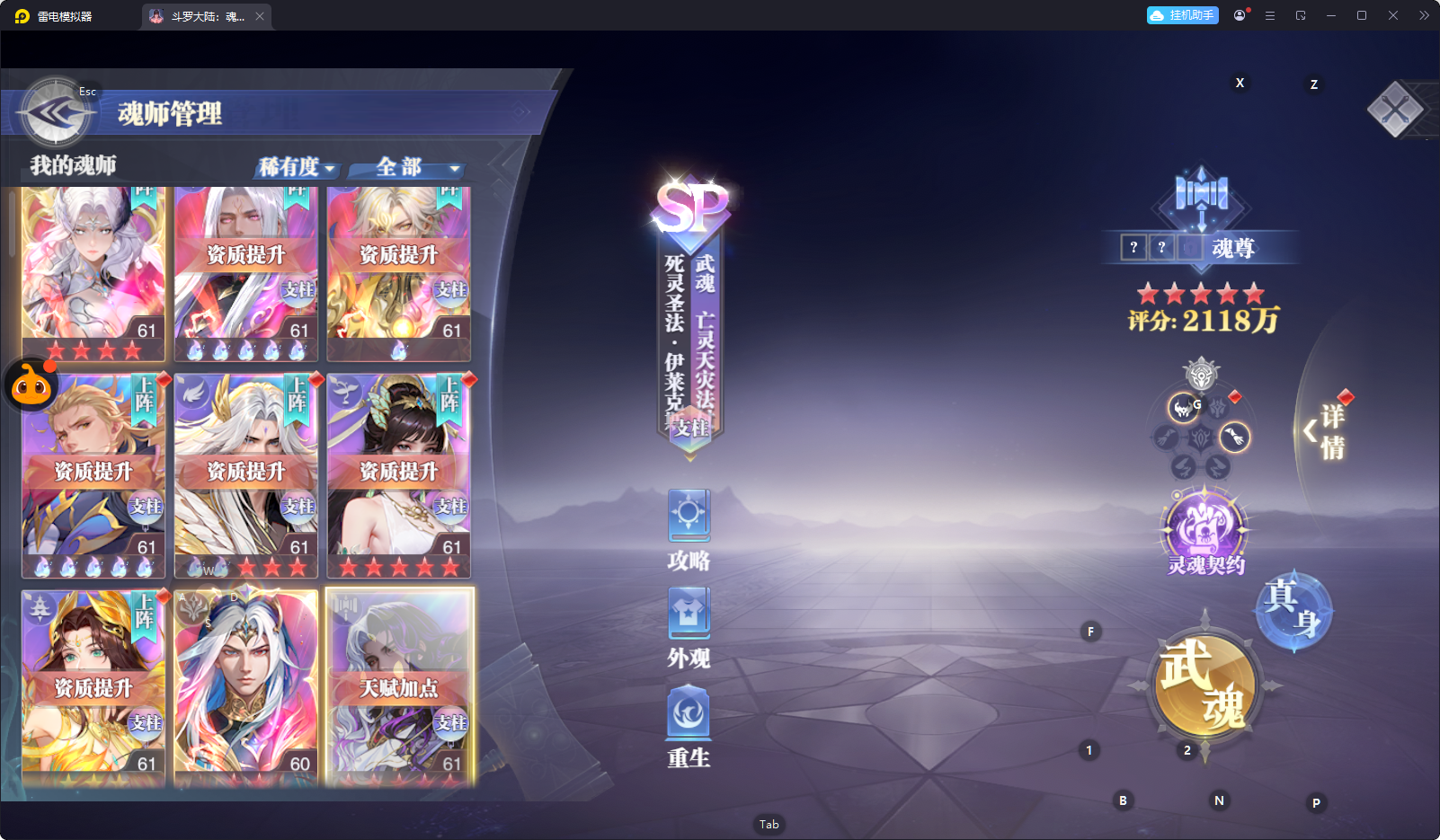This screenshot has width=1440, height=840.
Task: Click the 评分: 2118万 score text
Action: click(x=1204, y=321)
